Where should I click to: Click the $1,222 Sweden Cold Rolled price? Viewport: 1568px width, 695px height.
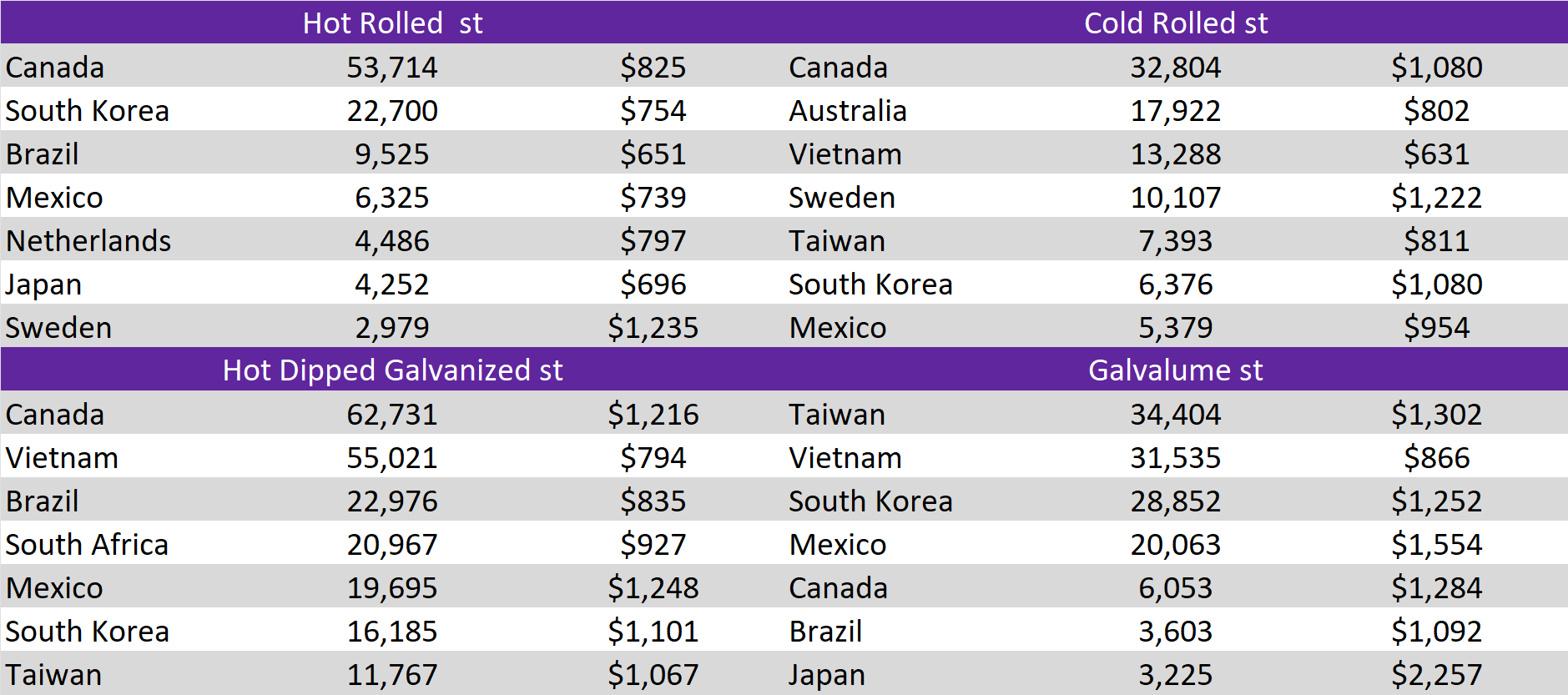[x=1436, y=197]
